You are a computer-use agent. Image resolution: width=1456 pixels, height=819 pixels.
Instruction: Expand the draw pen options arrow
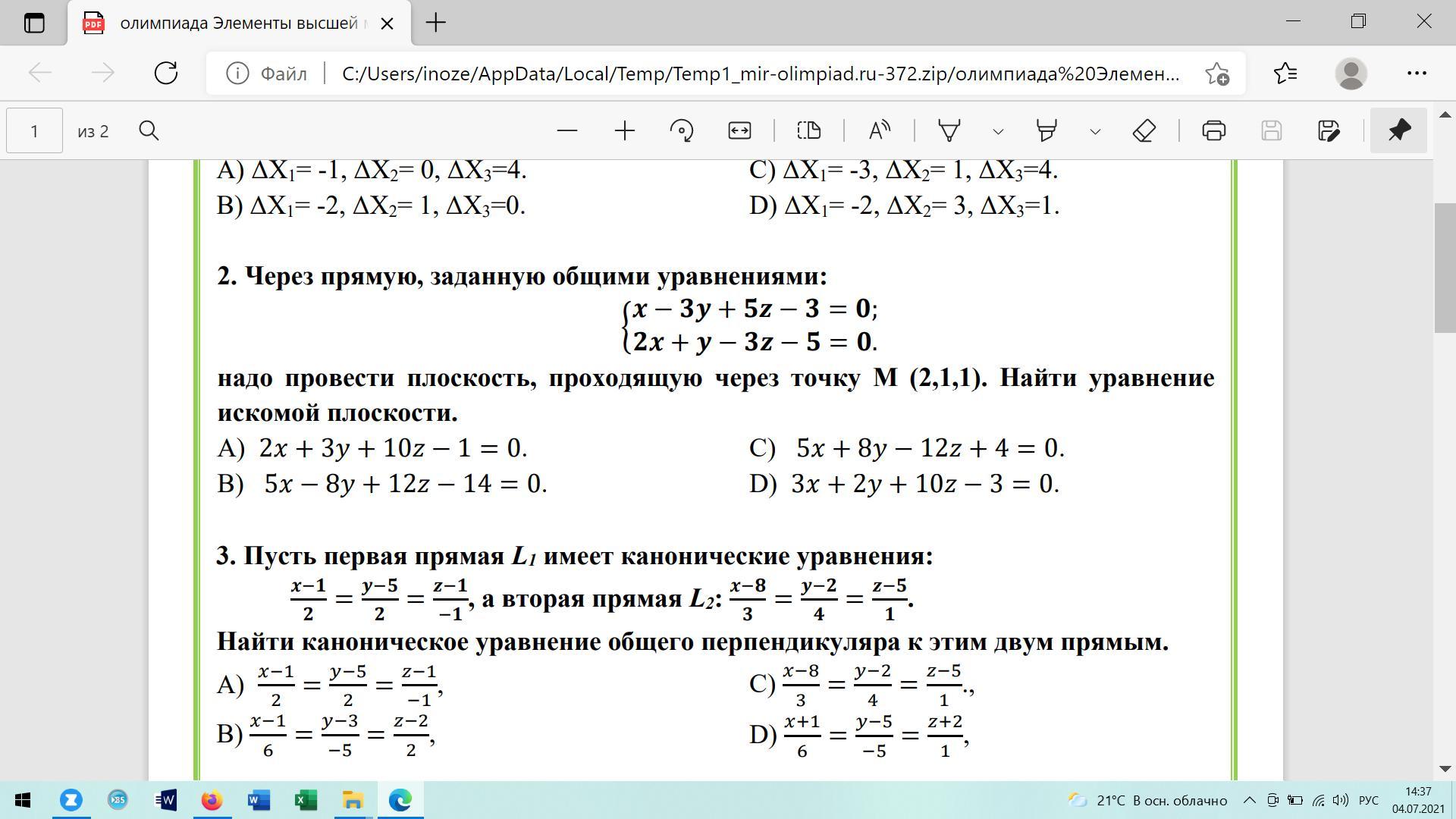click(x=998, y=132)
